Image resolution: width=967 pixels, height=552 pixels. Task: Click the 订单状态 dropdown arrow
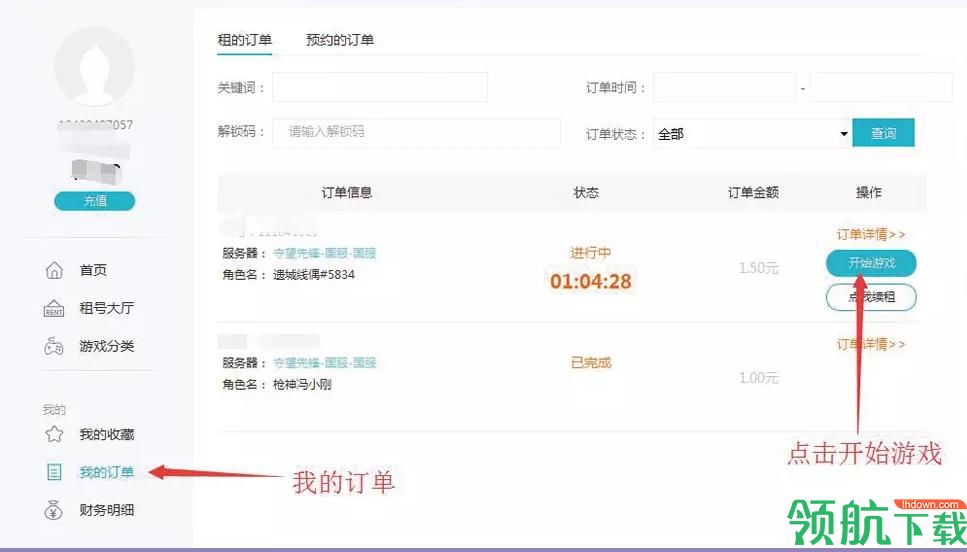point(844,134)
